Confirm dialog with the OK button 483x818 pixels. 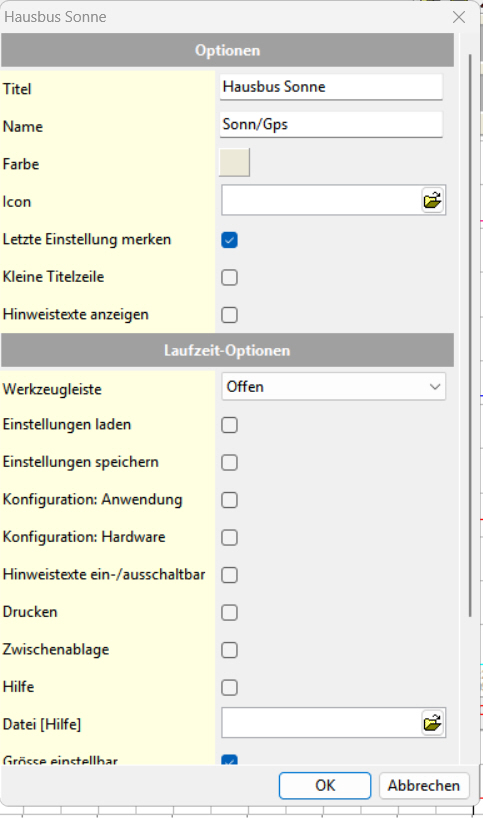[x=325, y=786]
